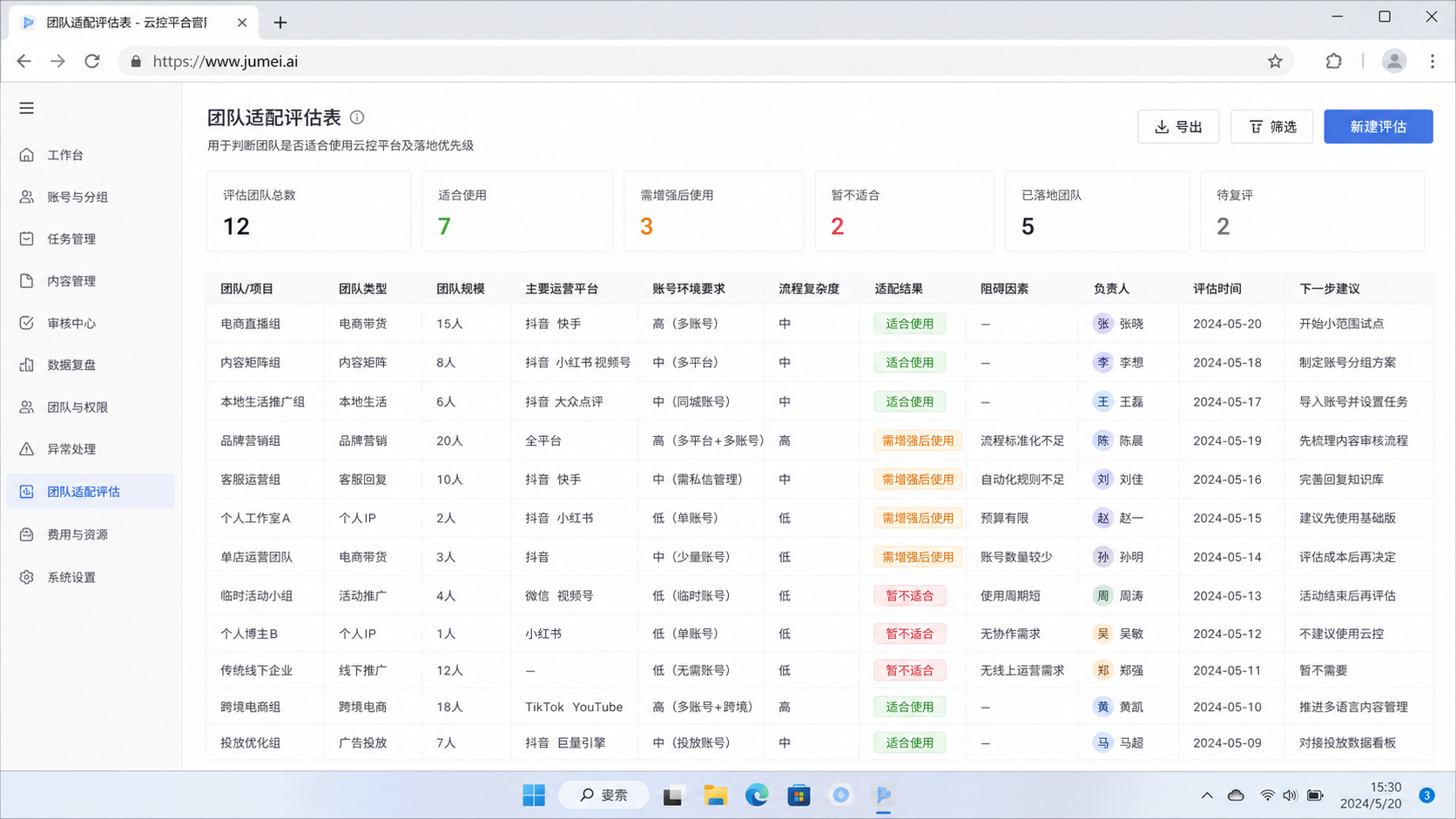This screenshot has height=819, width=1456.
Task: Click 跨境电商组 team name
Action: [x=251, y=707]
